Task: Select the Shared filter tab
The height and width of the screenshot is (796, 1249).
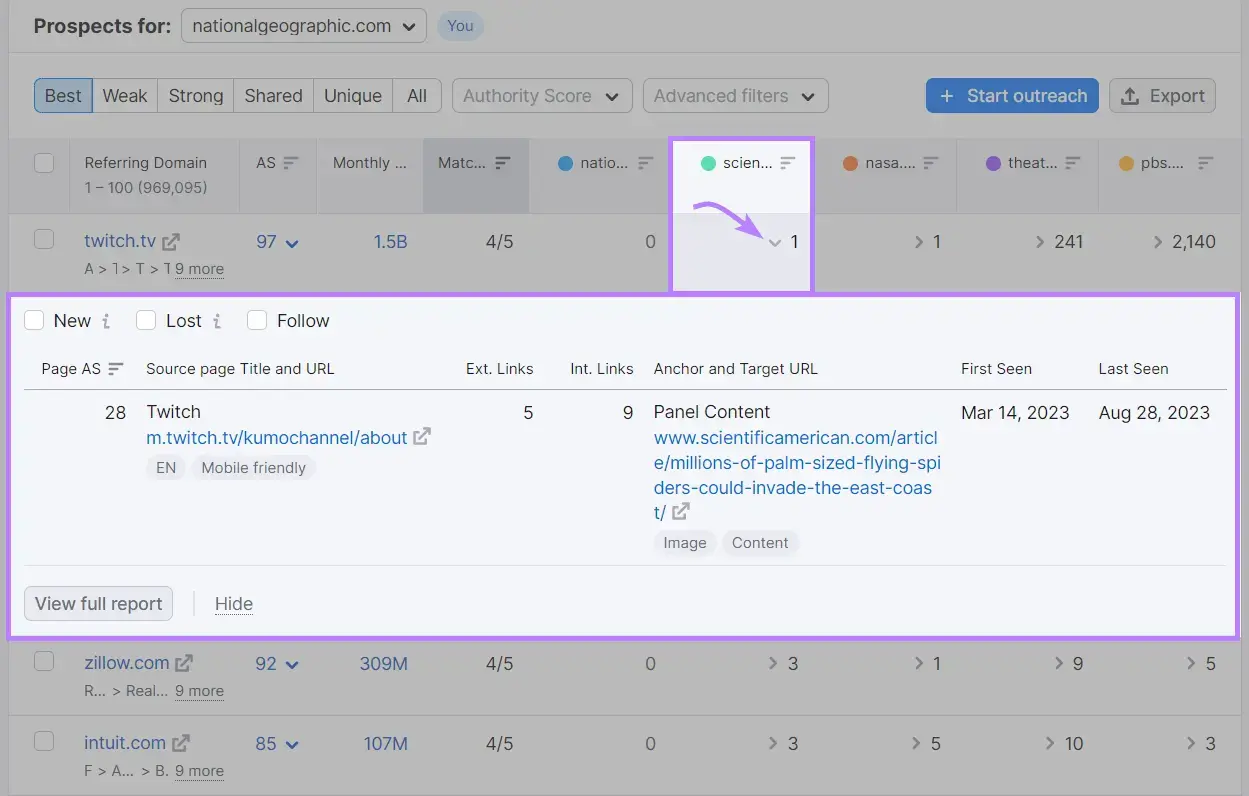Action: point(273,95)
